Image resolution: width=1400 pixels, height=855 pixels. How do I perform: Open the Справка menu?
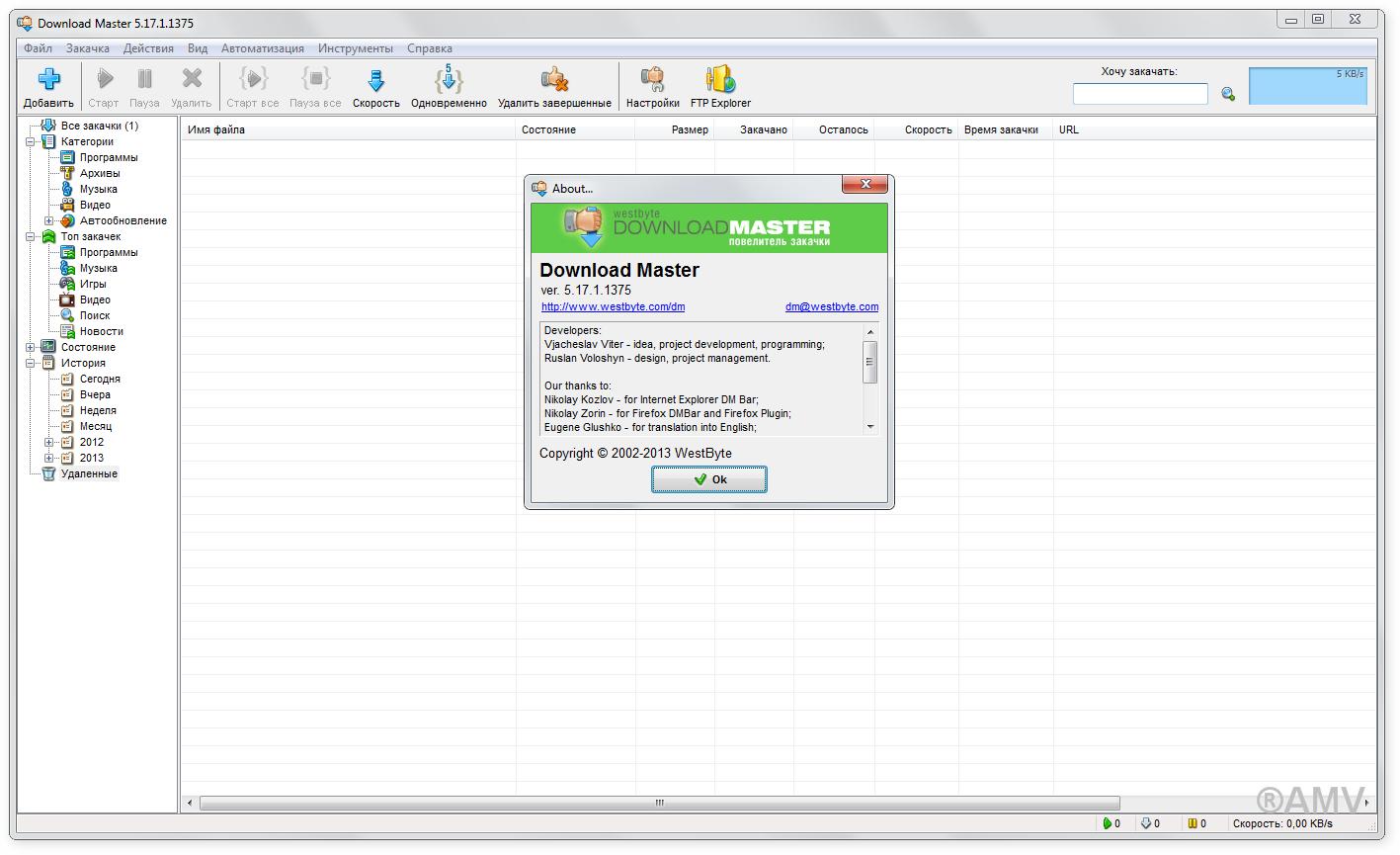point(430,47)
